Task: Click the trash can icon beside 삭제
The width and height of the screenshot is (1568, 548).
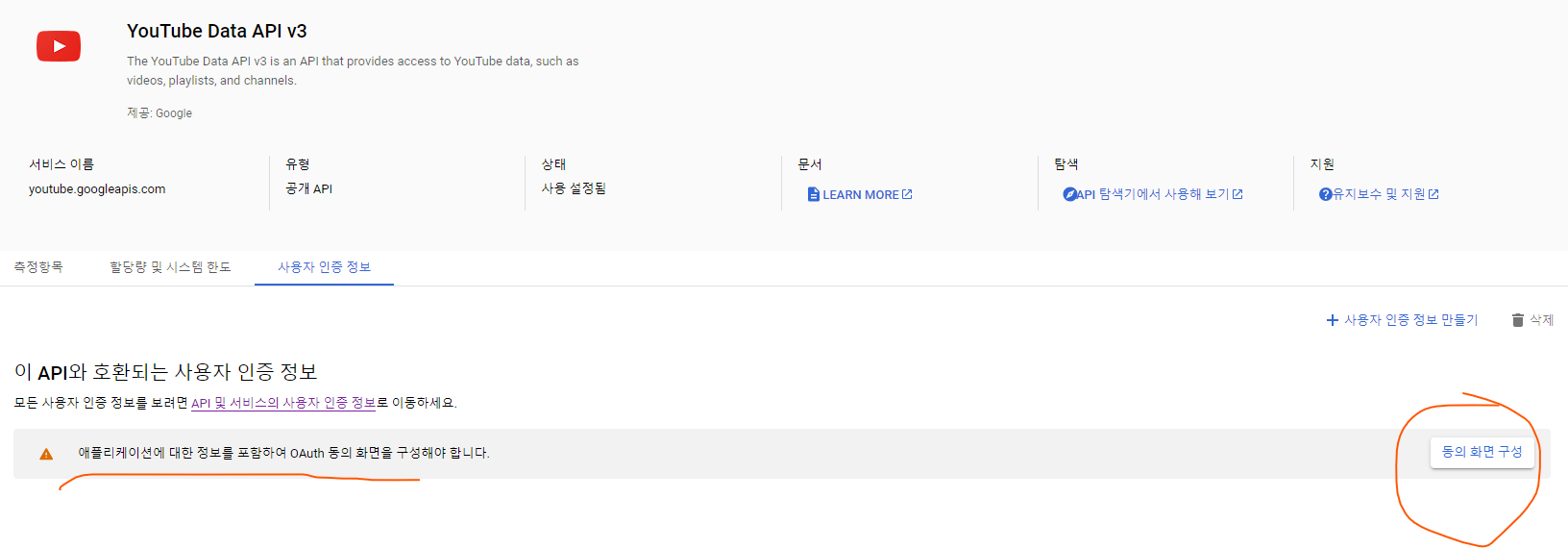Action: [1517, 320]
